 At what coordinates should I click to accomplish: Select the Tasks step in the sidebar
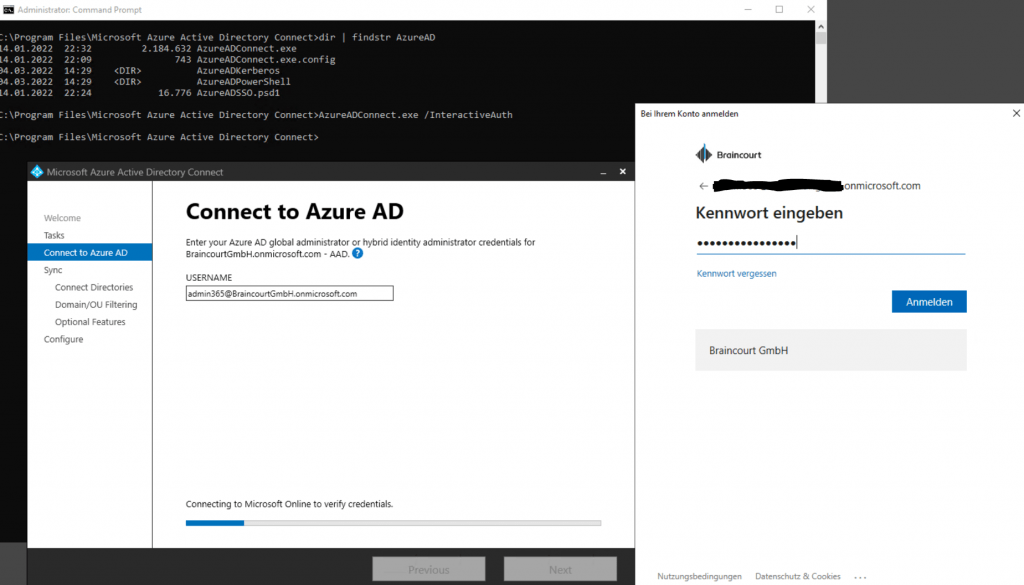tap(54, 235)
